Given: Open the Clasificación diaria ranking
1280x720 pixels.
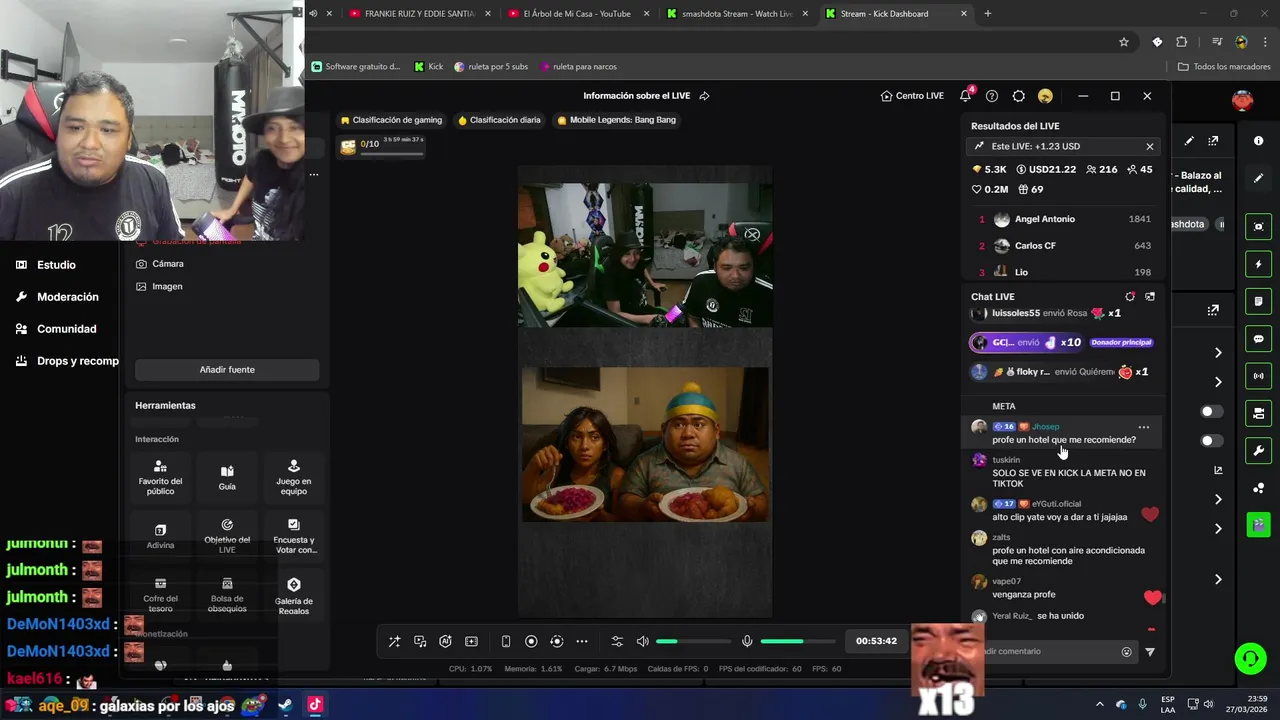Looking at the screenshot, I should click(499, 120).
